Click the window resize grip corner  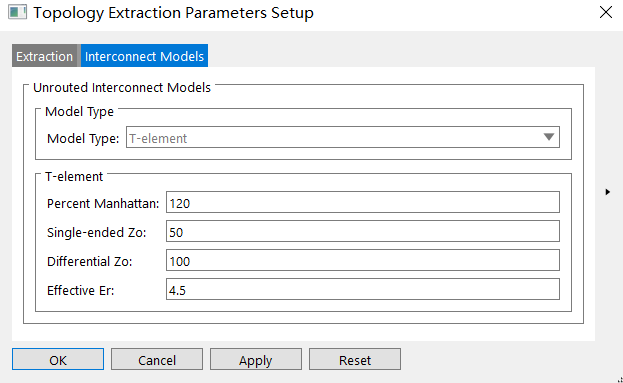point(619,379)
